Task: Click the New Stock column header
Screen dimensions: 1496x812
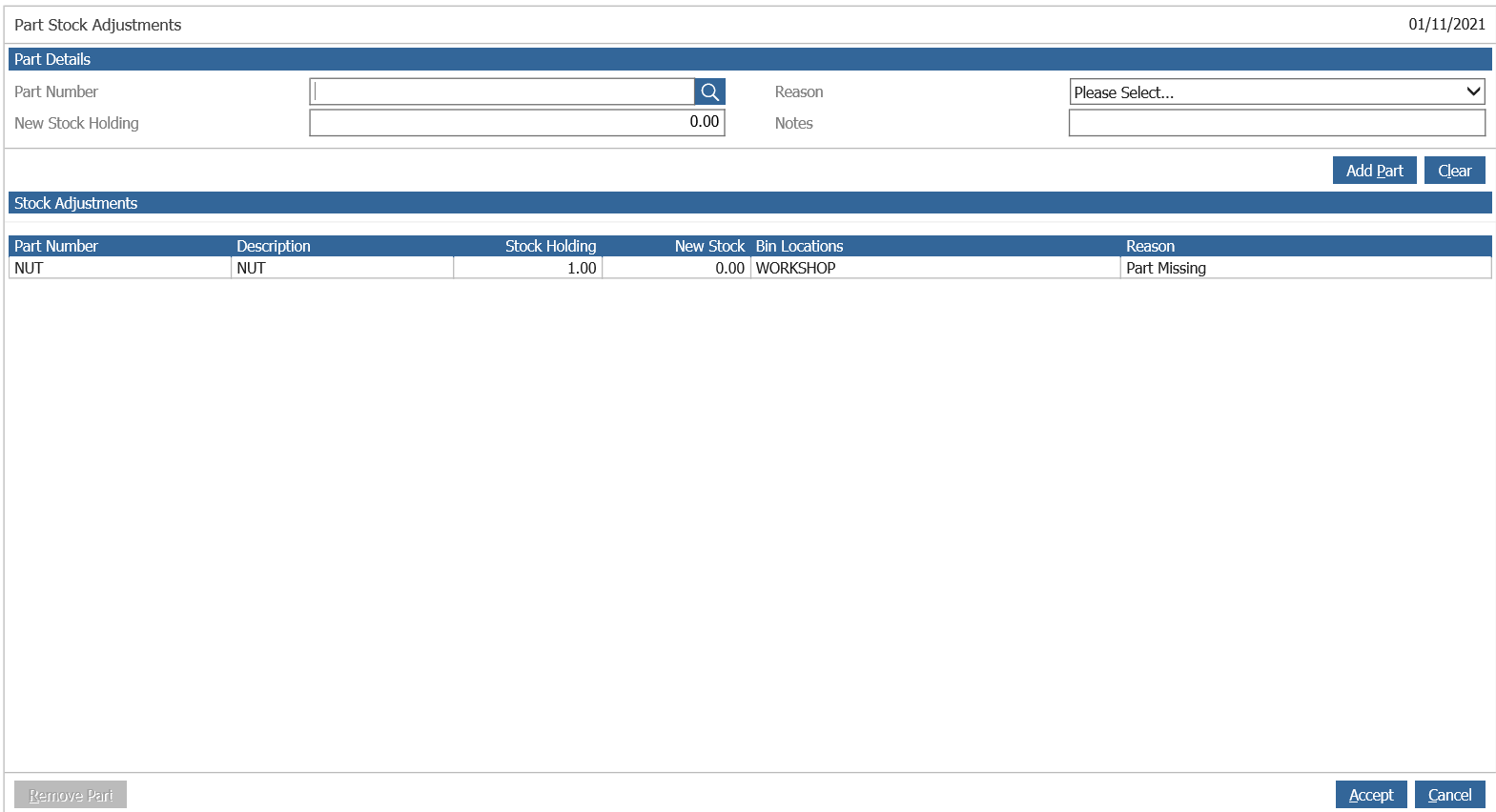Action: click(x=709, y=246)
